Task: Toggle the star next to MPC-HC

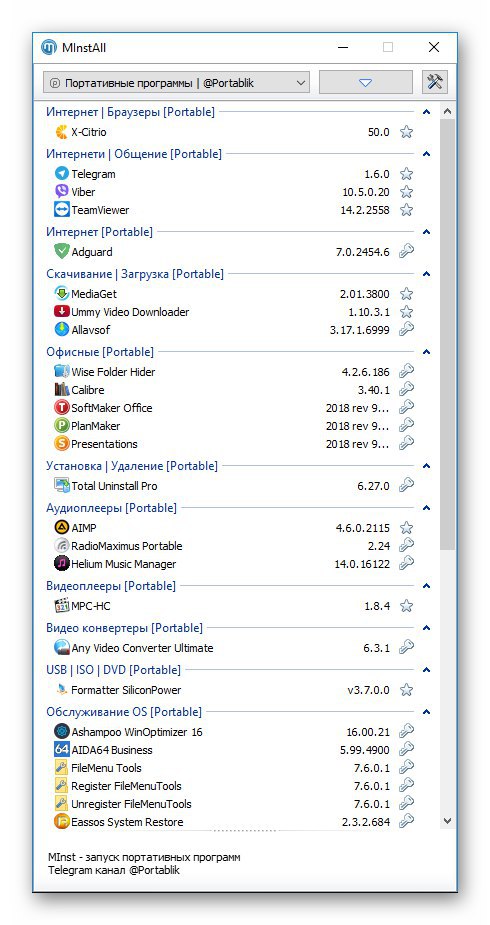Action: pyautogui.click(x=406, y=606)
